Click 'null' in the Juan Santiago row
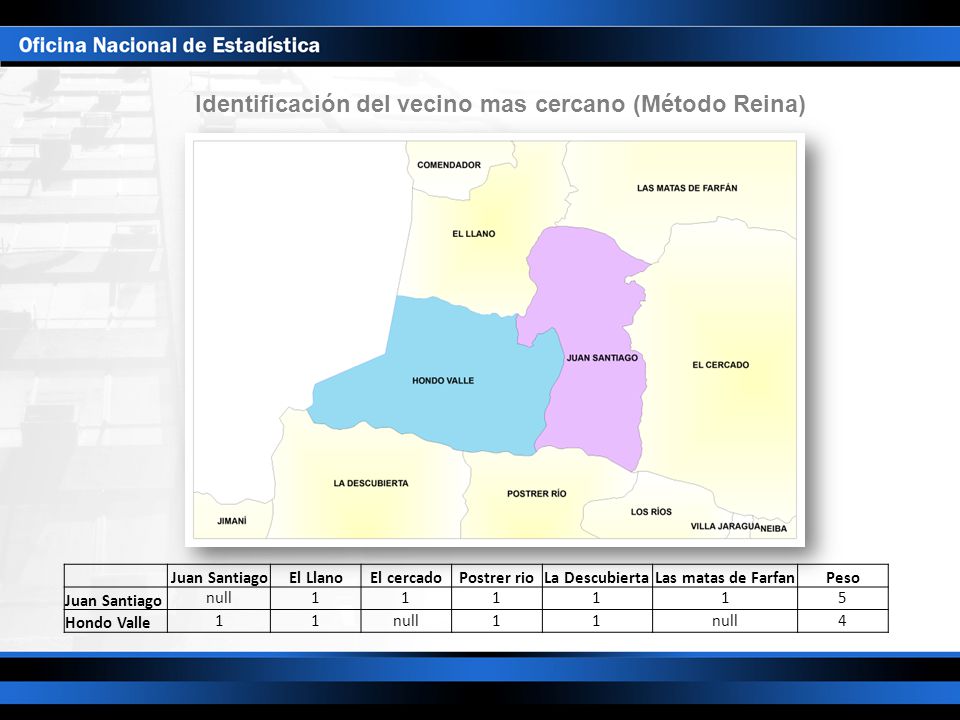 pos(219,598)
